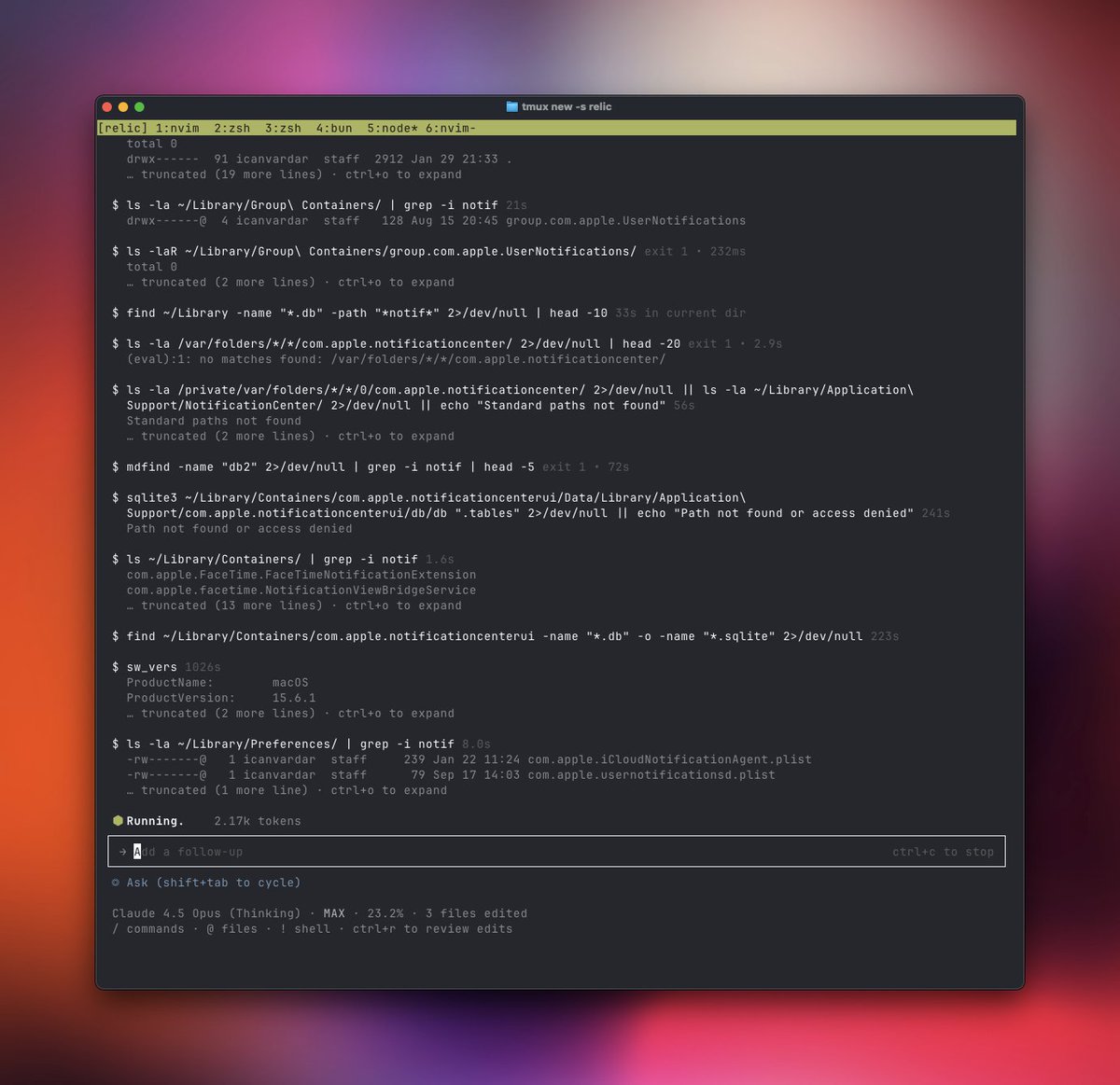This screenshot has height=1085, width=1120.
Task: Click the window title tmux new -s relic
Action: (567, 106)
